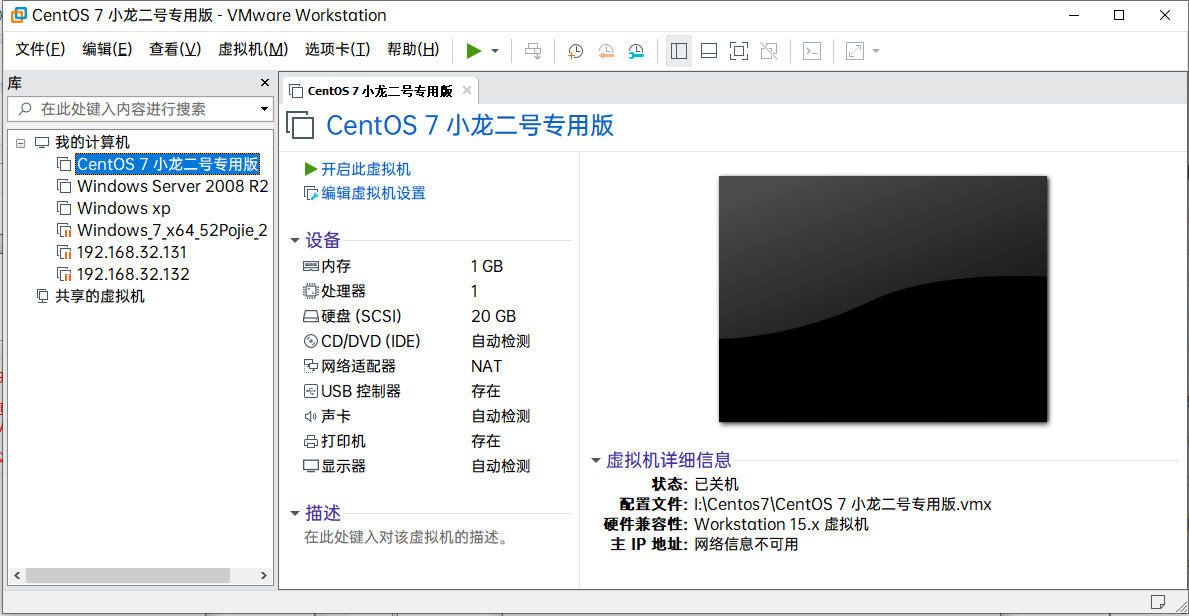Viewport: 1189px width, 616px height.
Task: Click the virtual machine screen thumbnail
Action: (883, 298)
